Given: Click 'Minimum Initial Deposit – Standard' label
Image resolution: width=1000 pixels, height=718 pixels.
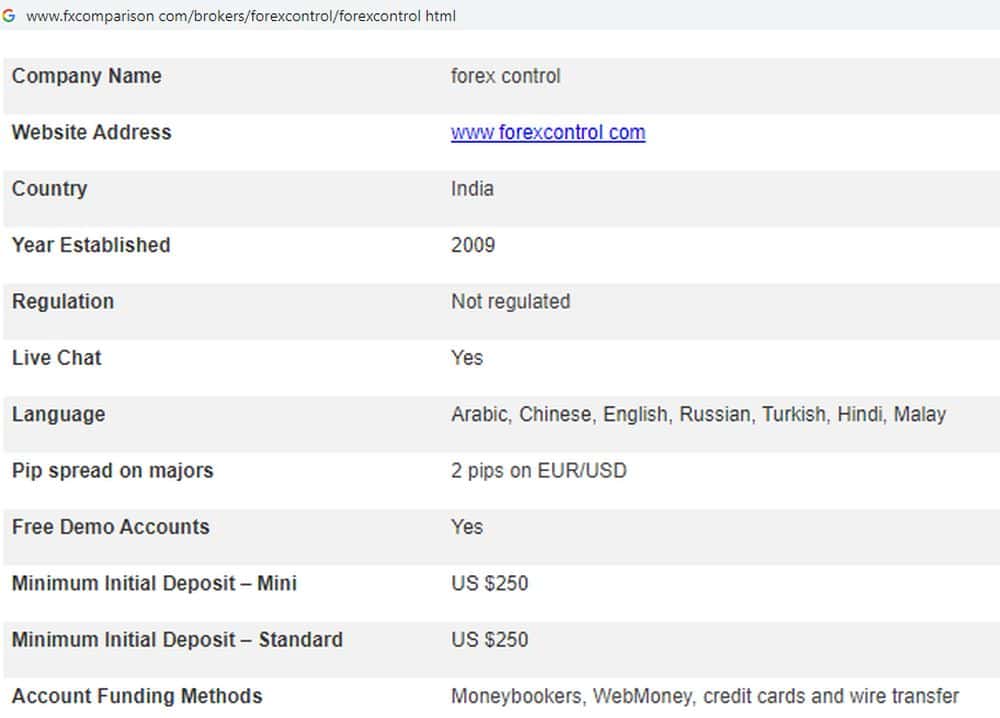Looking at the screenshot, I should pyautogui.click(x=177, y=640).
